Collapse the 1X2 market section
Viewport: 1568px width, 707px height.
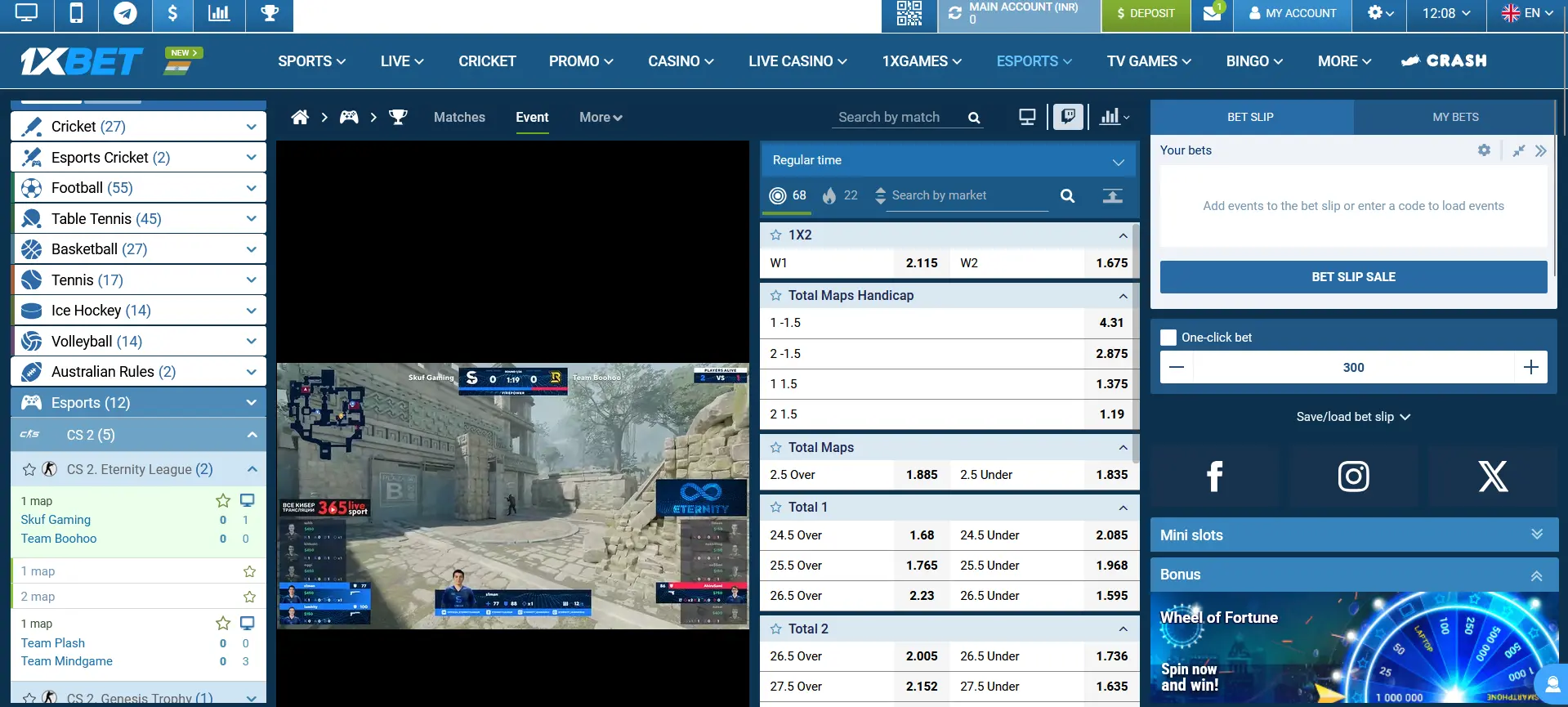(x=1123, y=235)
